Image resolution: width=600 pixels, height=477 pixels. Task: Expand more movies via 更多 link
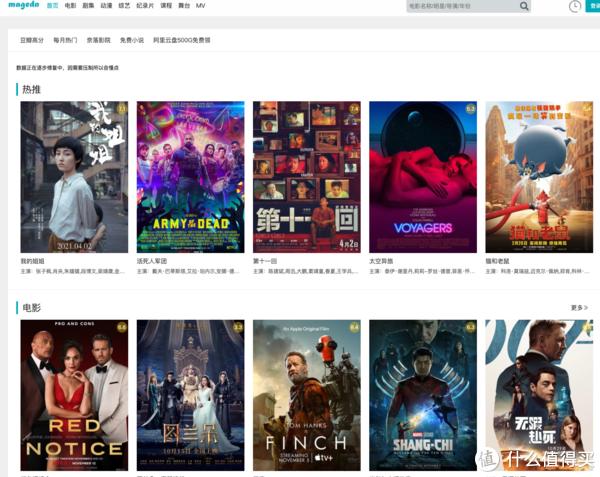579,308
